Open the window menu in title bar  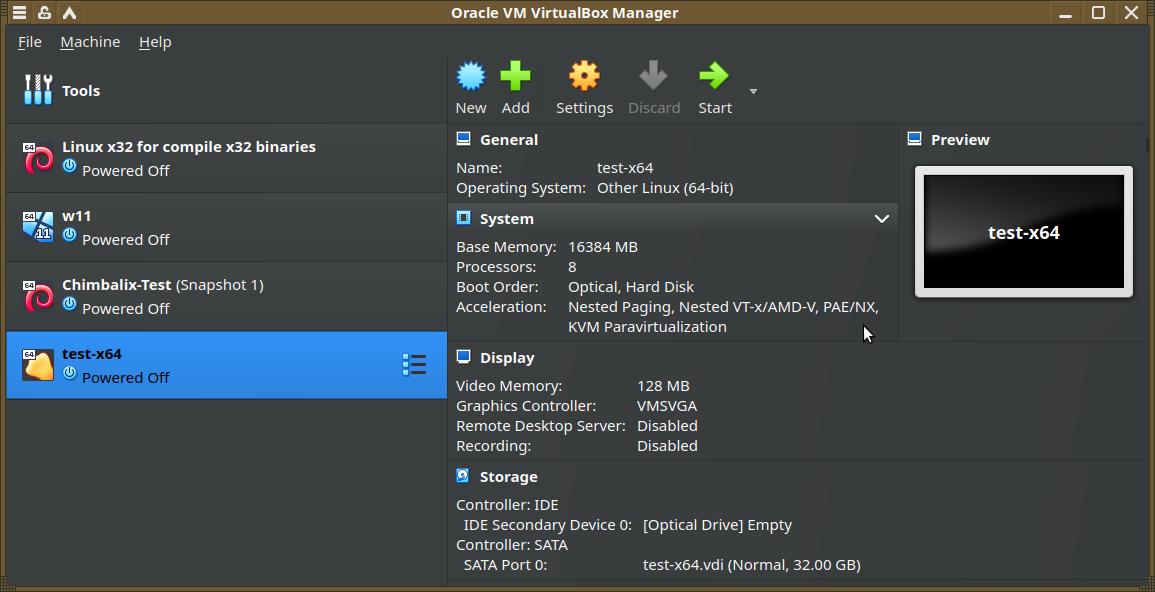coord(19,13)
